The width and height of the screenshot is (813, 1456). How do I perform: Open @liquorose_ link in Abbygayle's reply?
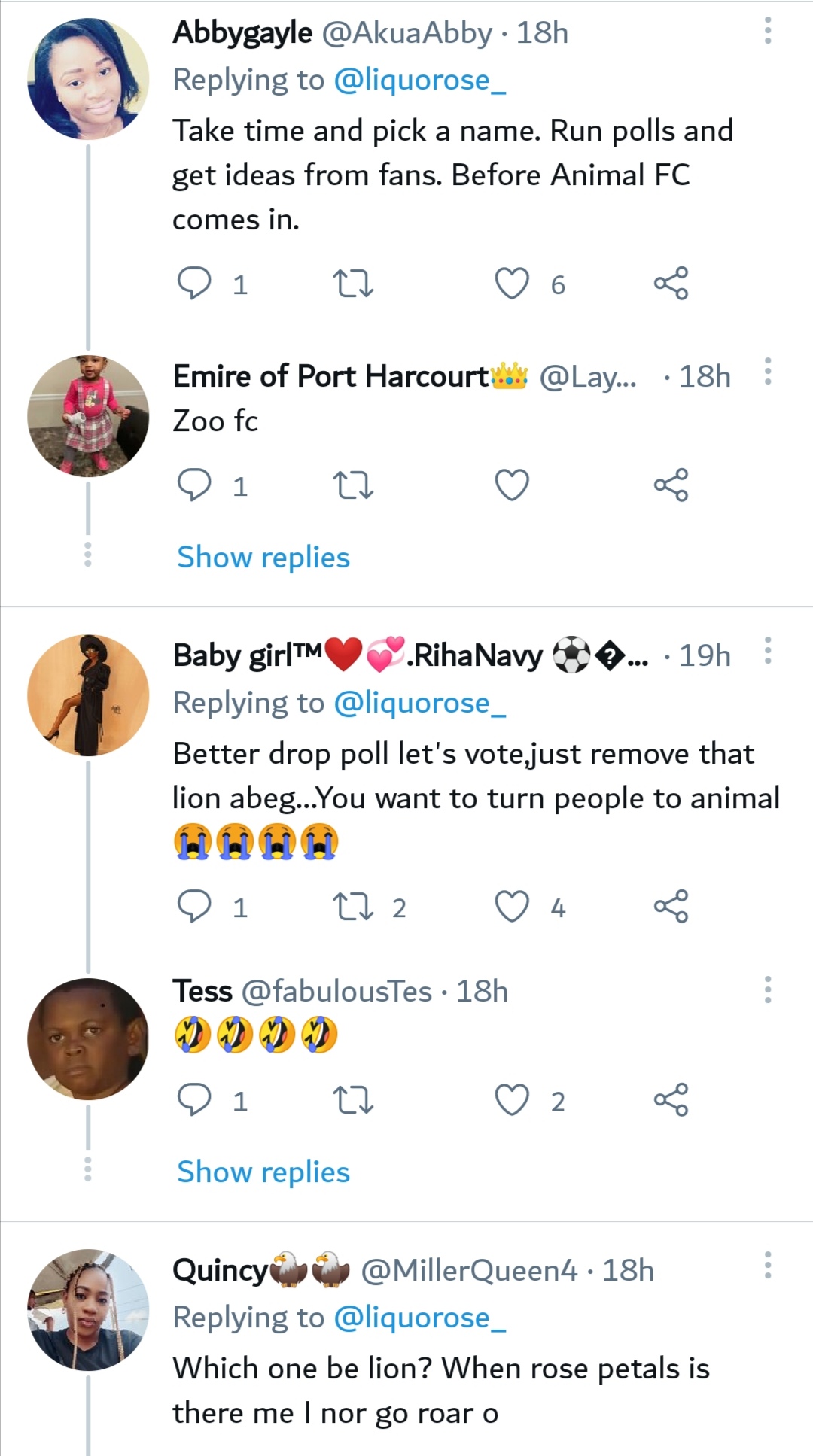click(x=419, y=80)
